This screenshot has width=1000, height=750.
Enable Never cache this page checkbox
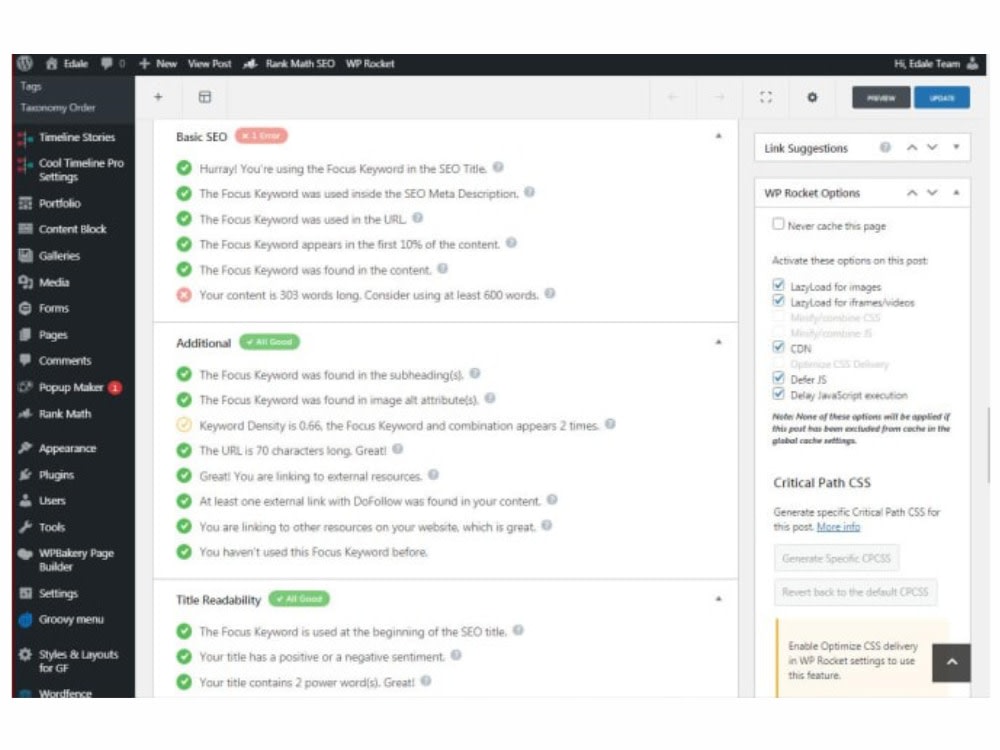click(778, 224)
